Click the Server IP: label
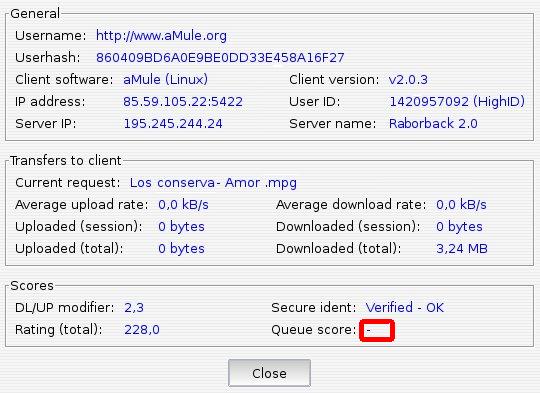This screenshot has width=540, height=393. tap(45, 124)
